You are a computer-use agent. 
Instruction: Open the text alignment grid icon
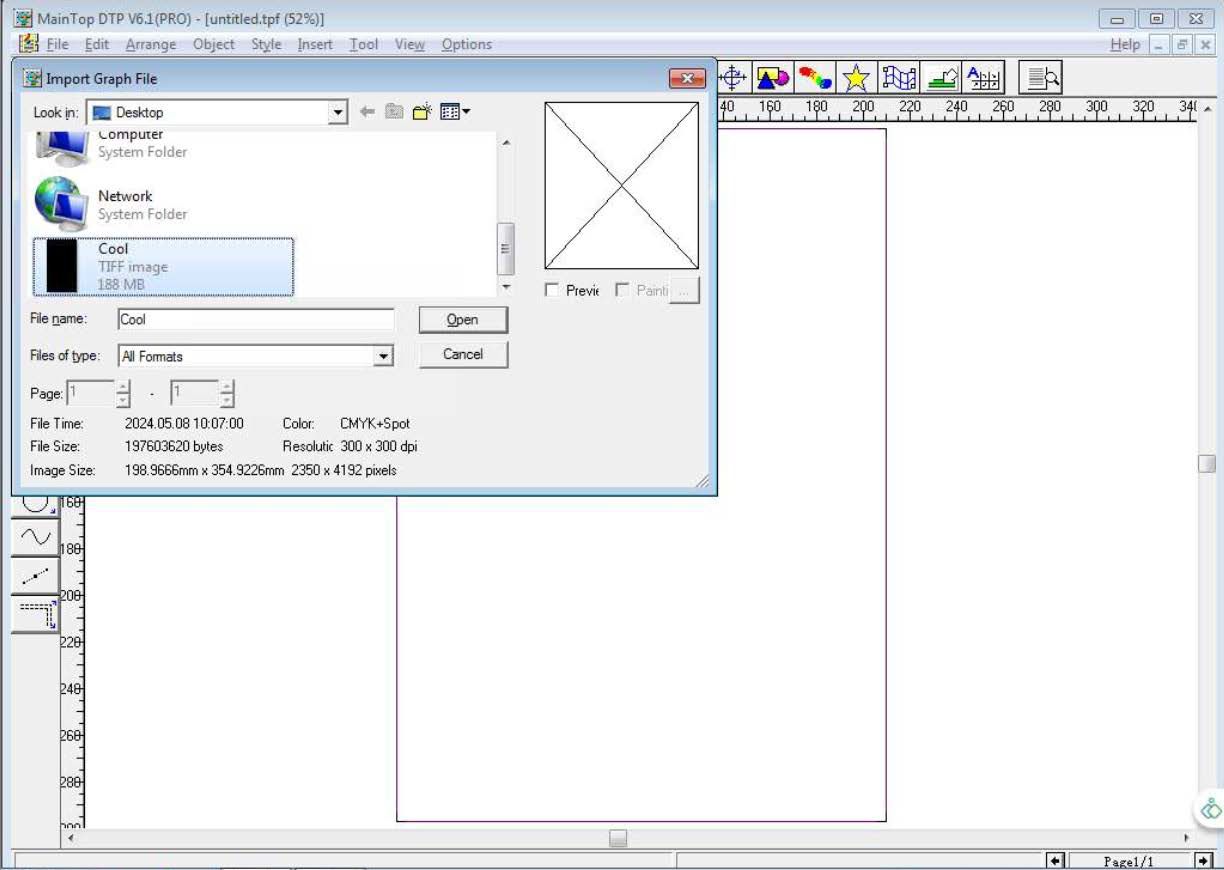click(984, 78)
